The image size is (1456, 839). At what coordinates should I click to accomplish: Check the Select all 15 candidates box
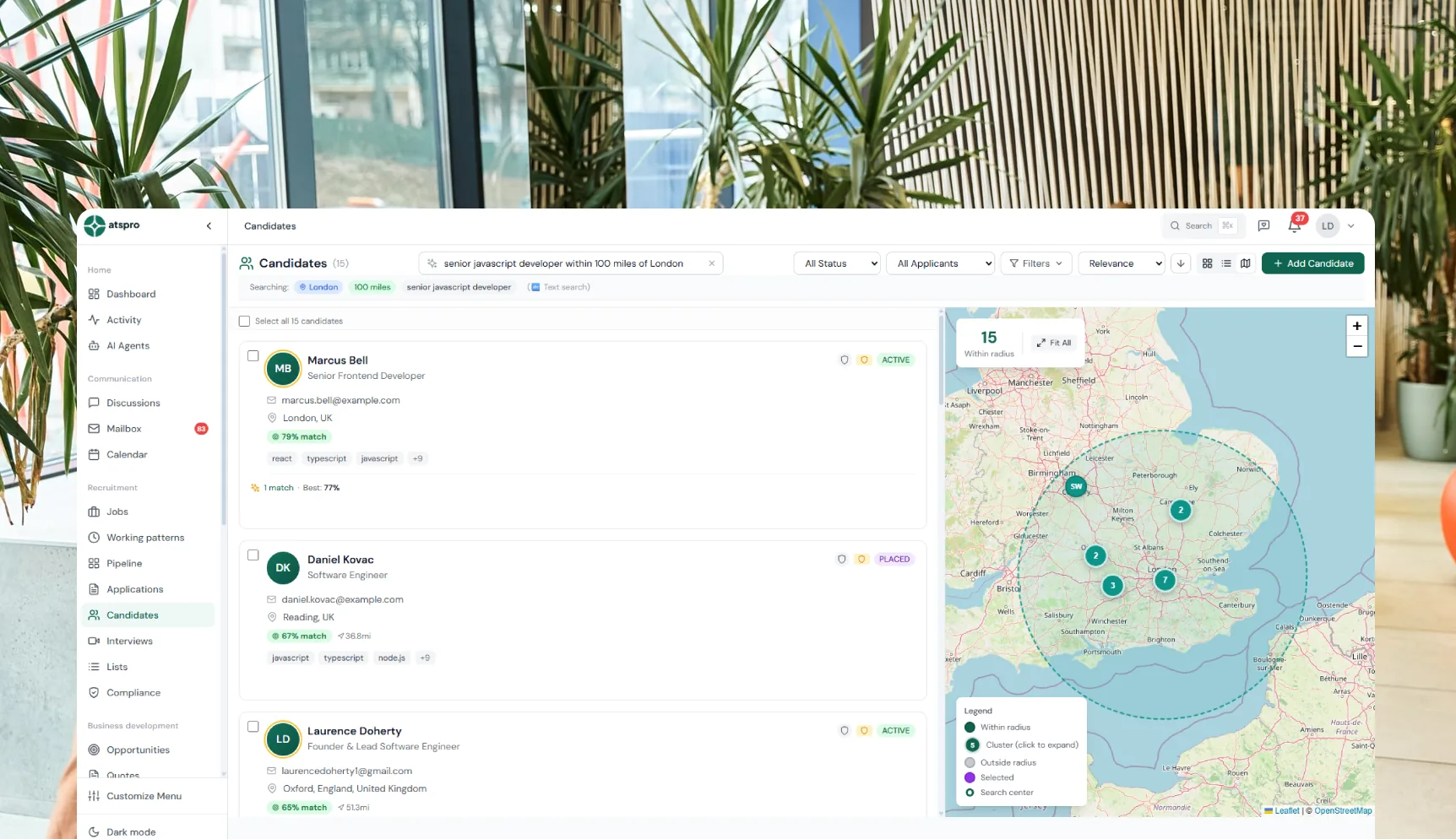(244, 321)
